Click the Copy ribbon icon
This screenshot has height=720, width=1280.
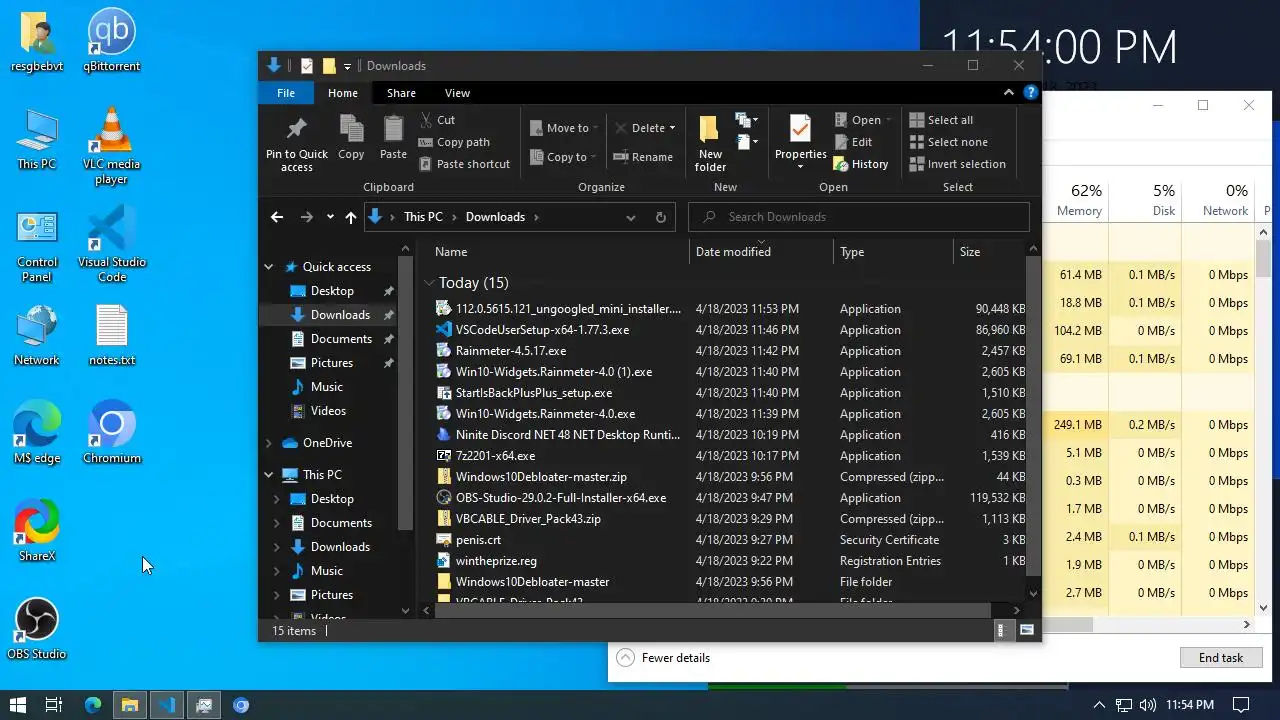click(351, 129)
